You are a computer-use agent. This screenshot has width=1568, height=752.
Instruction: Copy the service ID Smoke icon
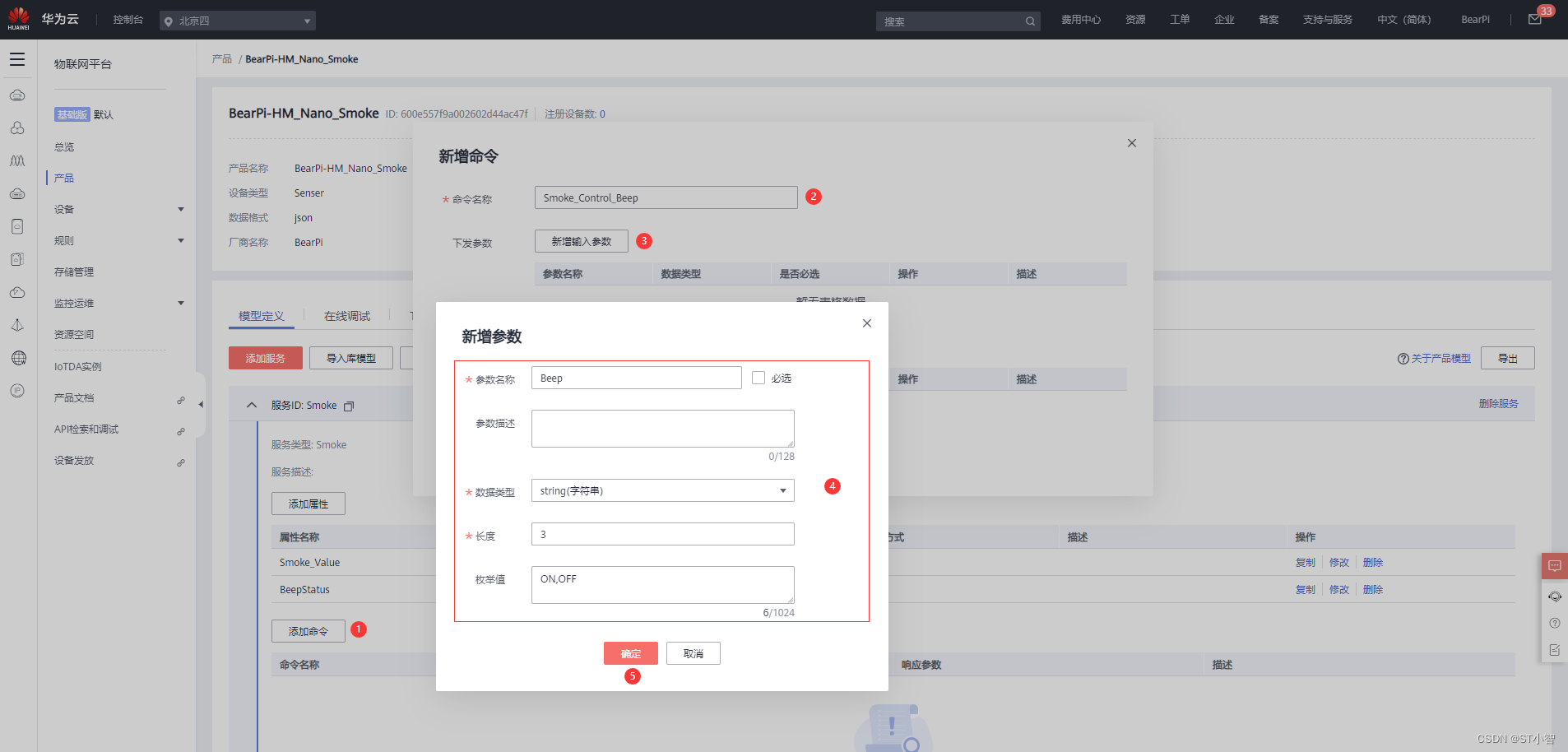tap(349, 406)
